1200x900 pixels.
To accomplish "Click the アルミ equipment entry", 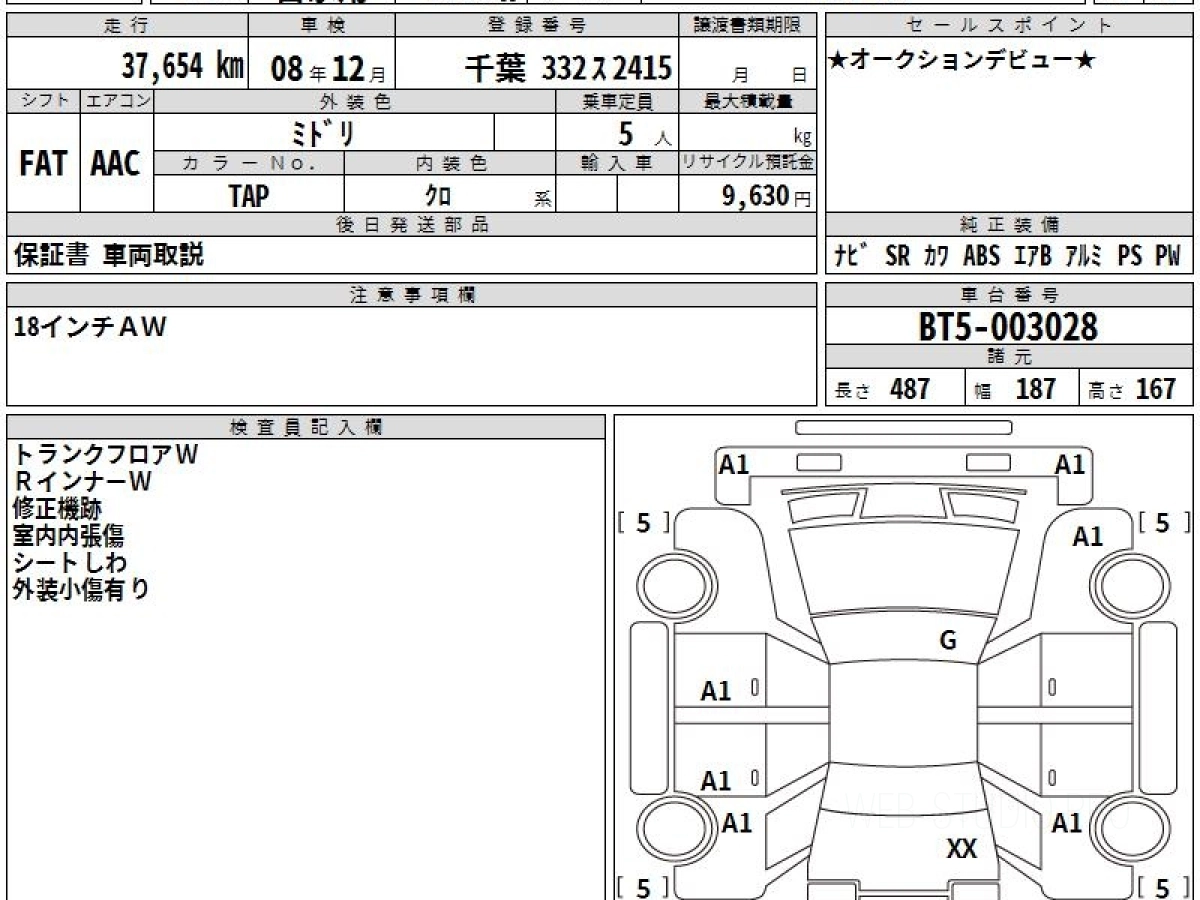I will pos(1083,256).
